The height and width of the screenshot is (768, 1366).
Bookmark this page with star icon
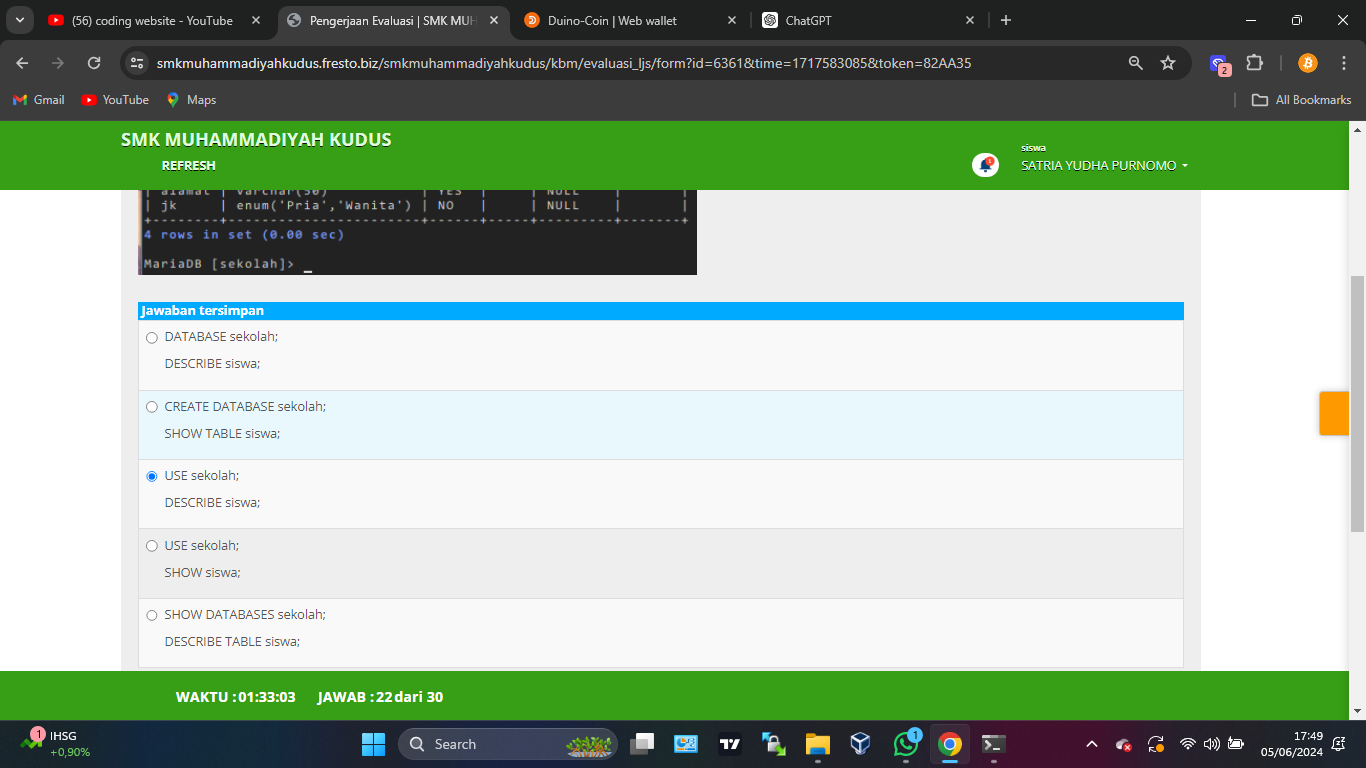pyautogui.click(x=1168, y=63)
